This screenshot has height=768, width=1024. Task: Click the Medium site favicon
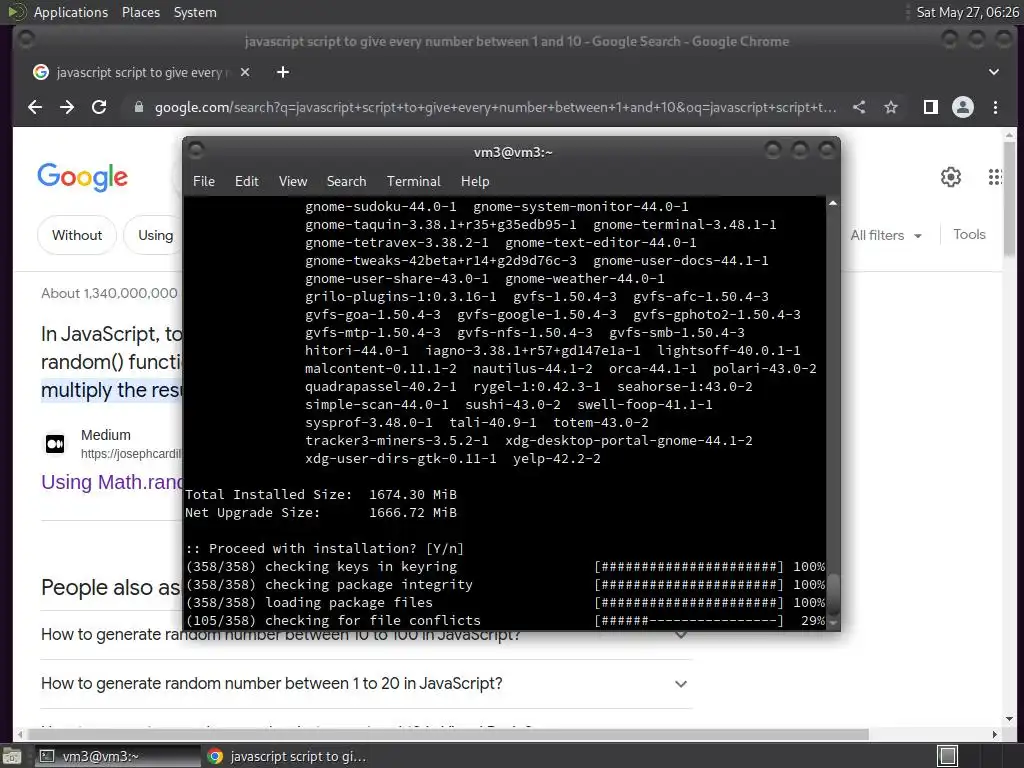(55, 444)
